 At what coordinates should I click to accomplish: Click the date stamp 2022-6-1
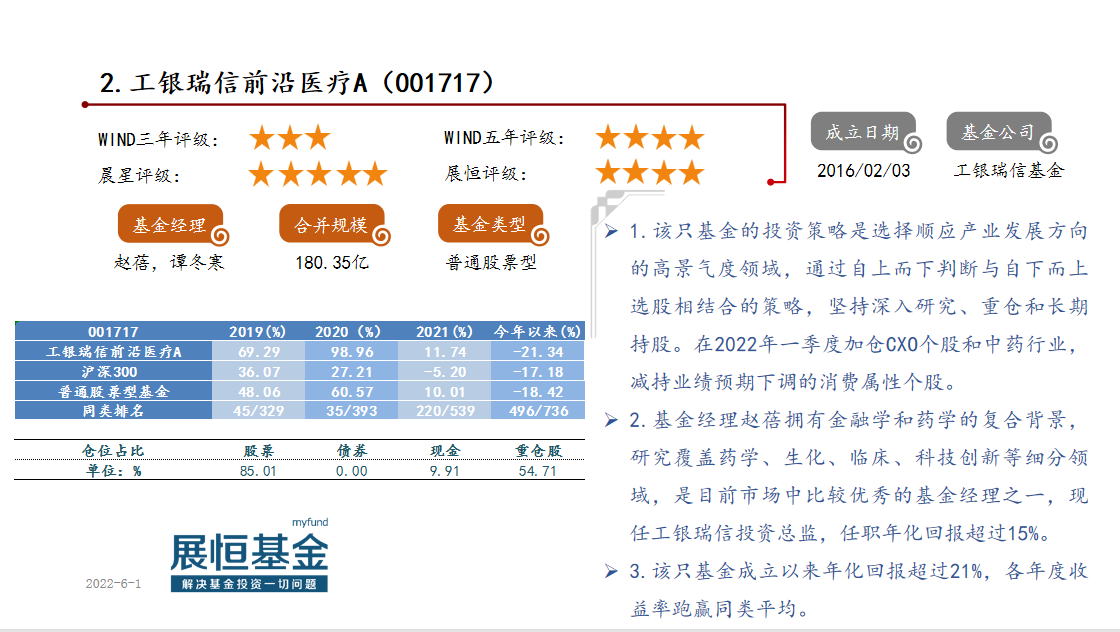[114, 583]
